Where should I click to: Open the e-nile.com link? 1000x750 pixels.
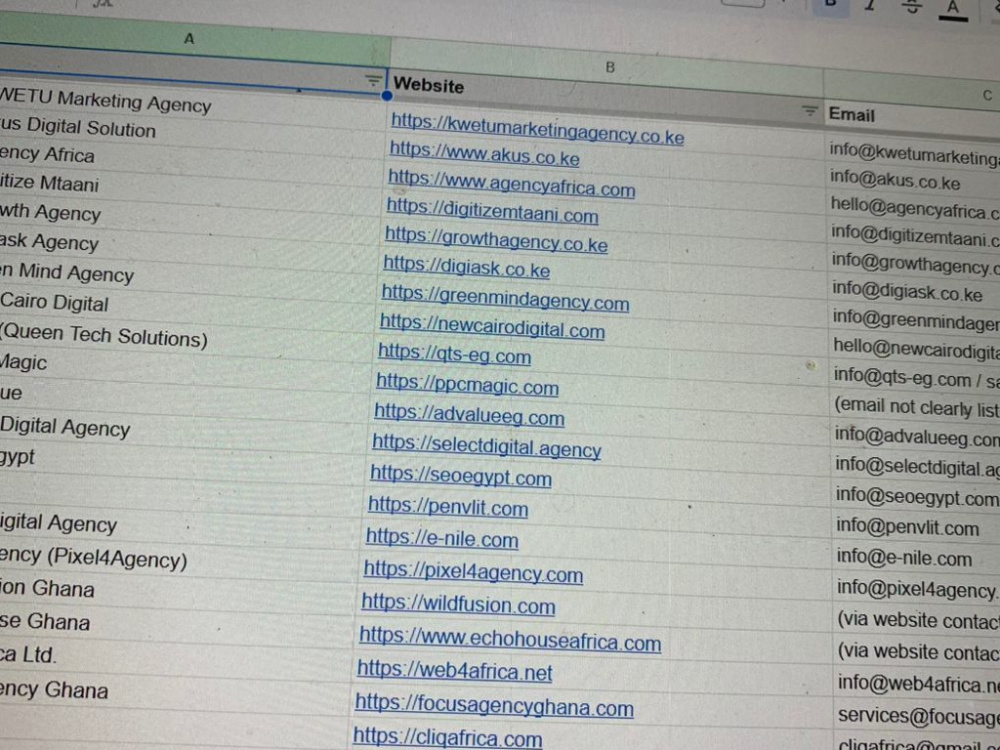(x=442, y=538)
